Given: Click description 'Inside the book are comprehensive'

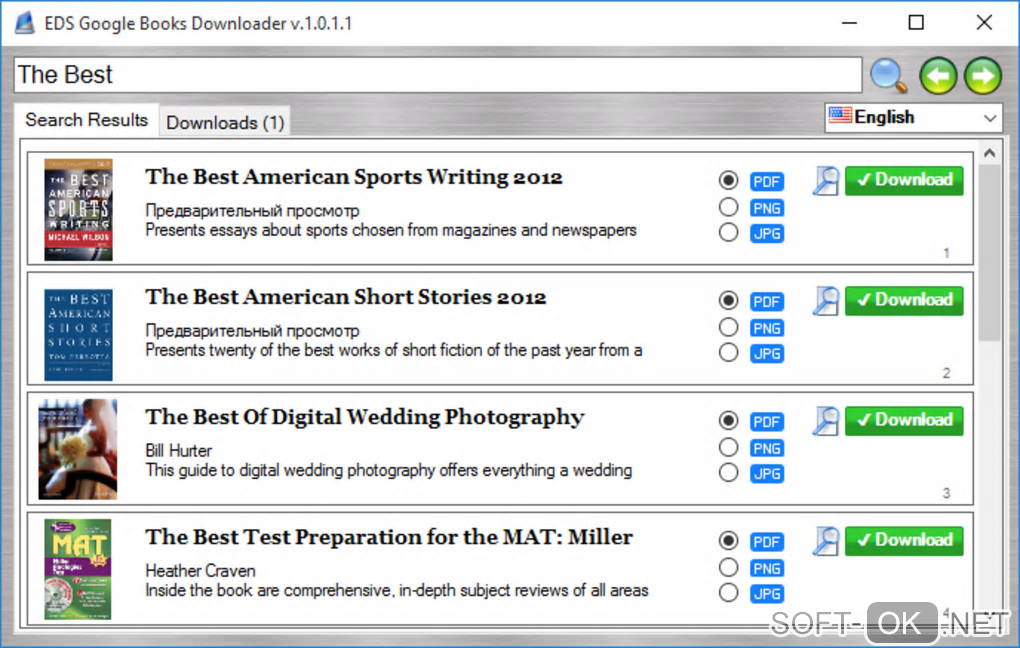Looking at the screenshot, I should coord(397,591).
